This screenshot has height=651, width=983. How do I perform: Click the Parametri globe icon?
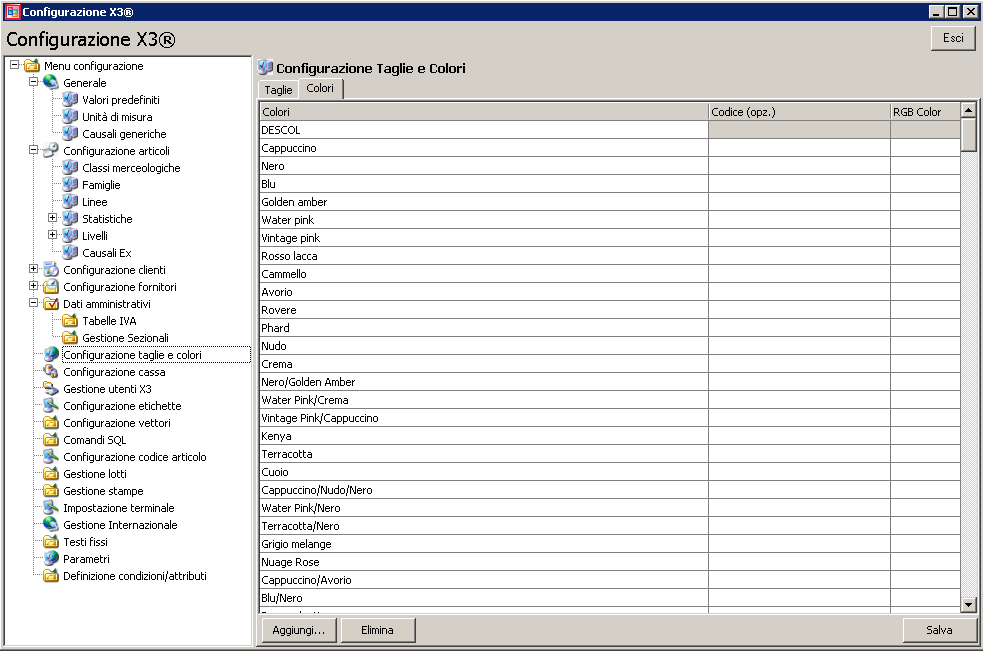click(51, 558)
